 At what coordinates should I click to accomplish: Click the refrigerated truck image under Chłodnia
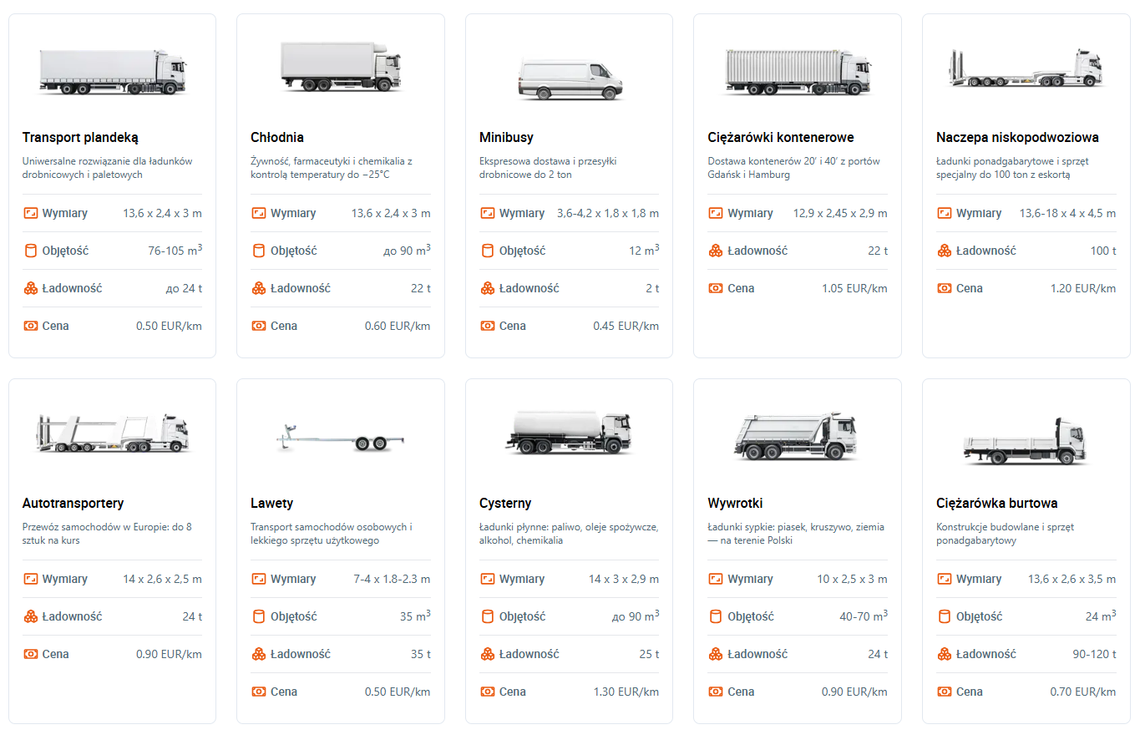point(341,66)
